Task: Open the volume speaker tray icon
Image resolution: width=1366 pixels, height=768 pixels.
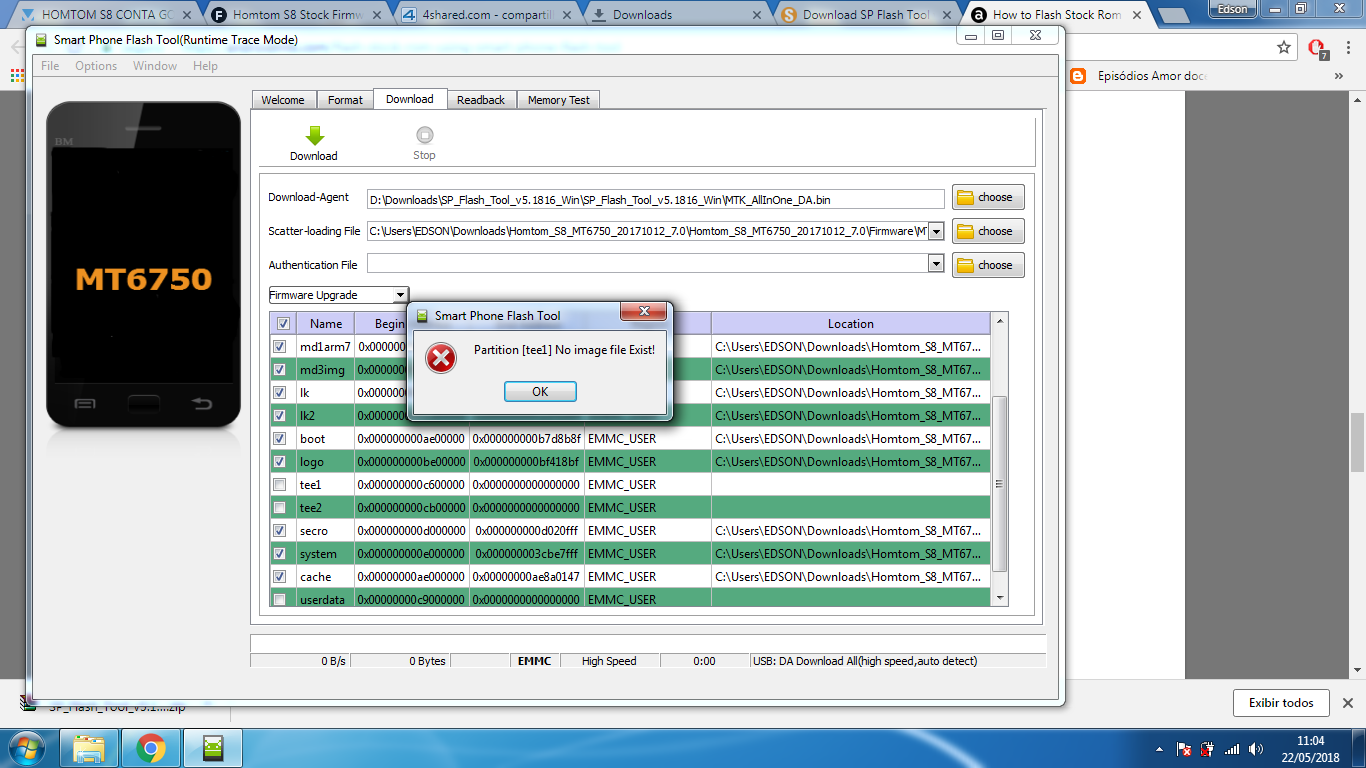Action: tap(1256, 749)
